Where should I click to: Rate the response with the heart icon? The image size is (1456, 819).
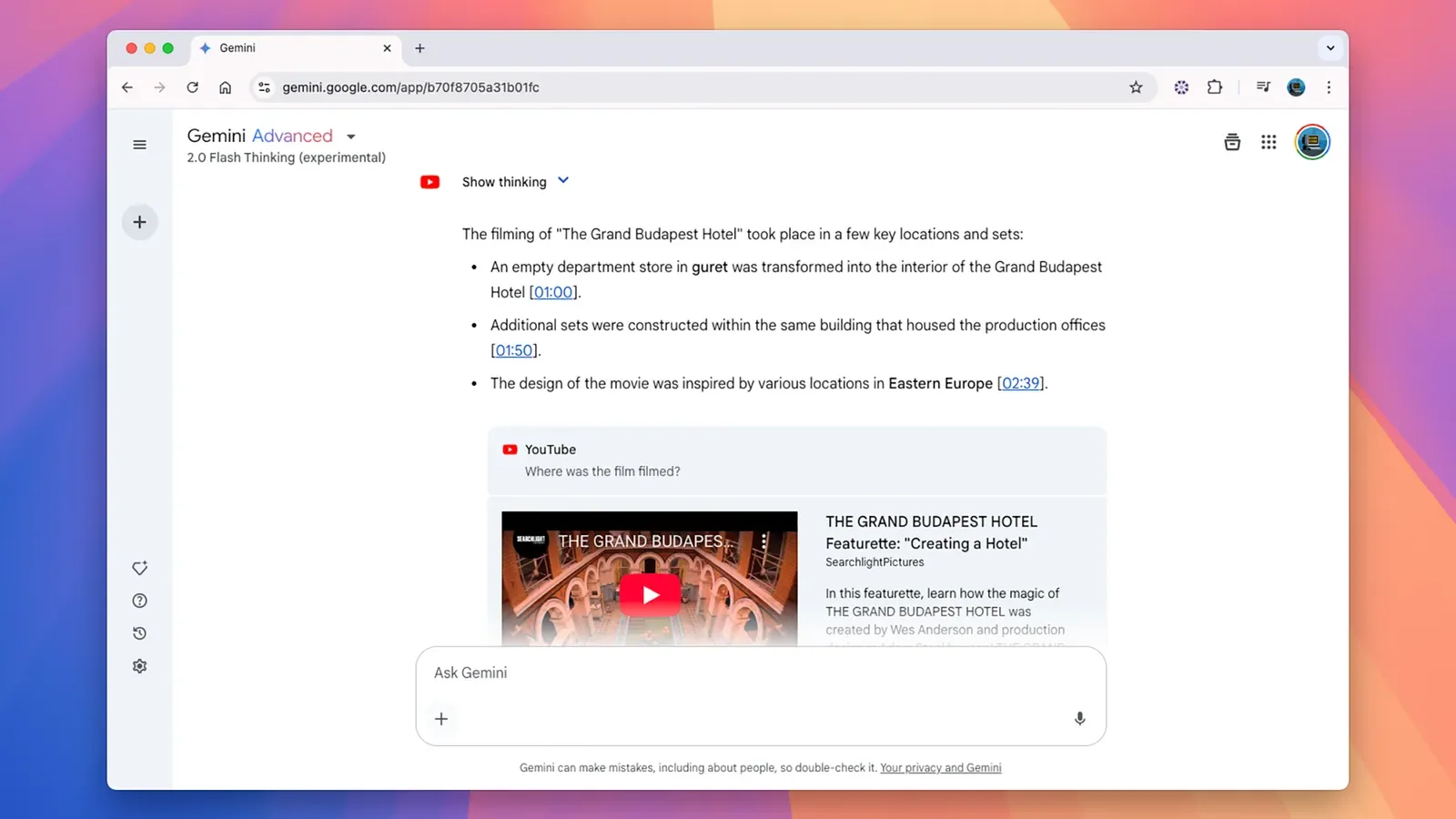coord(139,567)
